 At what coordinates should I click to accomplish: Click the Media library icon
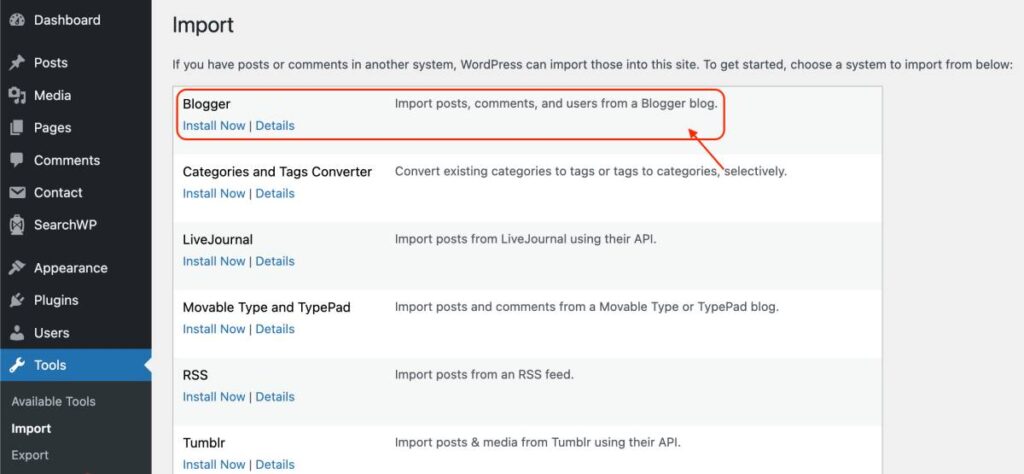[x=17, y=95]
